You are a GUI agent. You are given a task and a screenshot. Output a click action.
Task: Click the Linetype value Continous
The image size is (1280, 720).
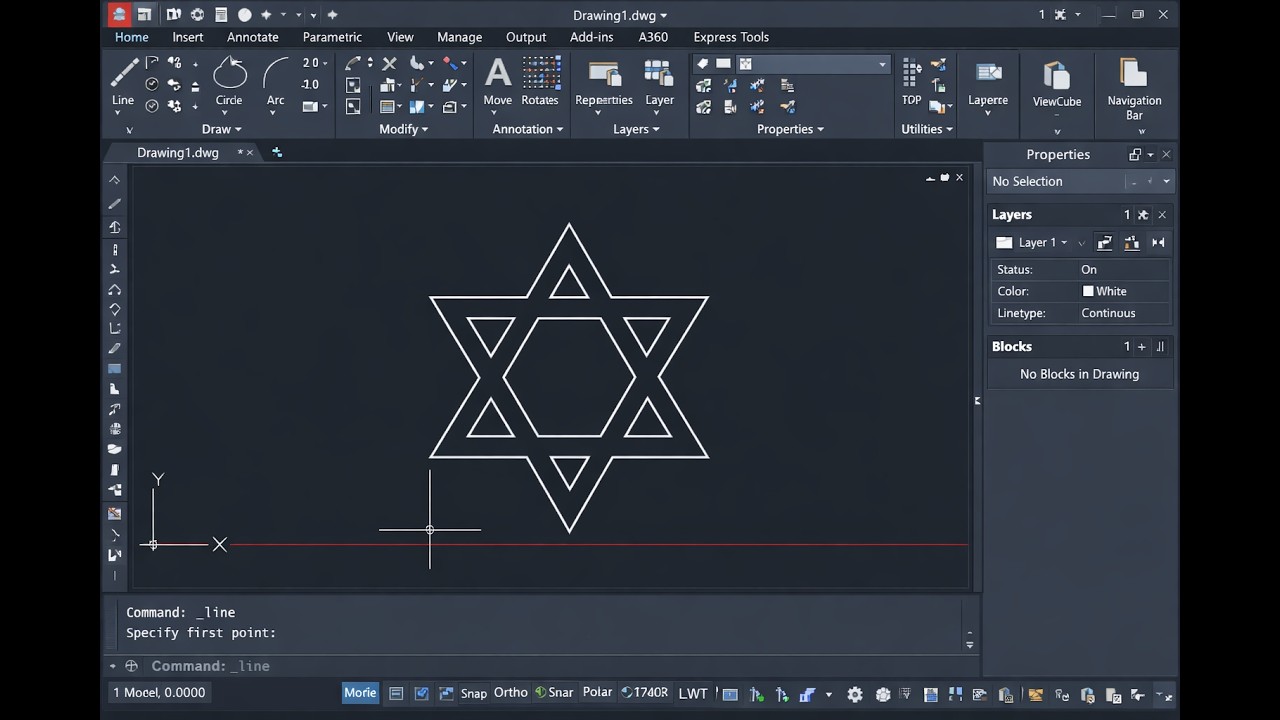pyautogui.click(x=1108, y=313)
